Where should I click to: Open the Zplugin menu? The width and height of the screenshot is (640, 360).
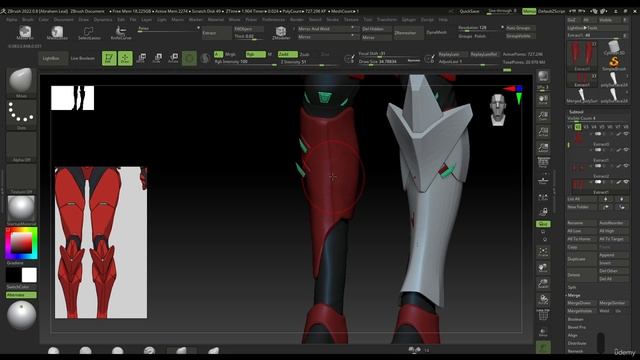click(409, 19)
